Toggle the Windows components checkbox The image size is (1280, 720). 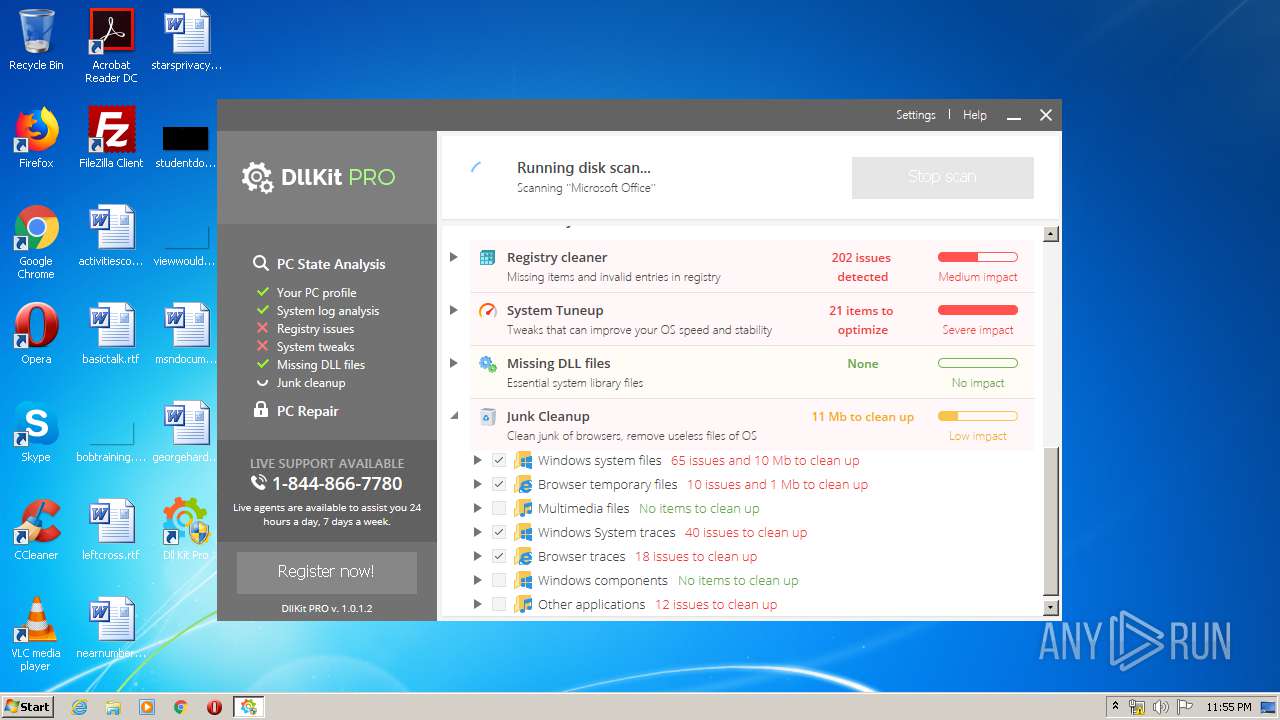(499, 581)
